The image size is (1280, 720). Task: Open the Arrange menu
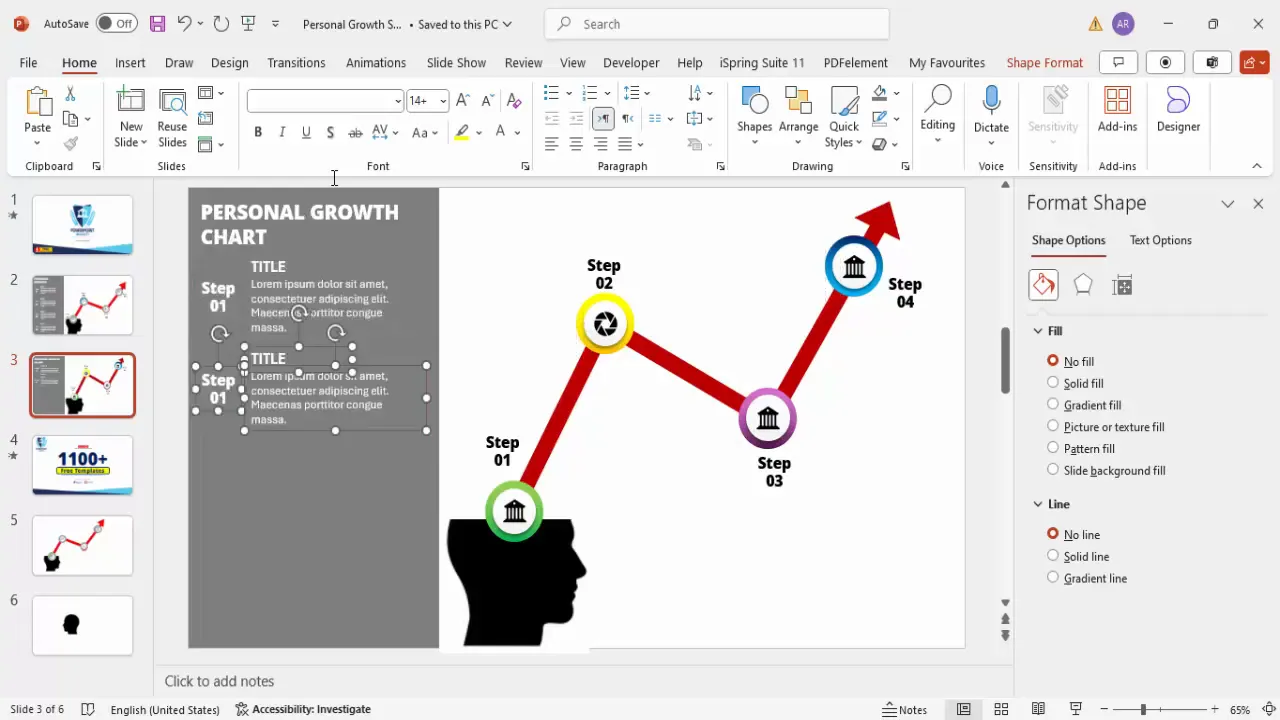(798, 115)
